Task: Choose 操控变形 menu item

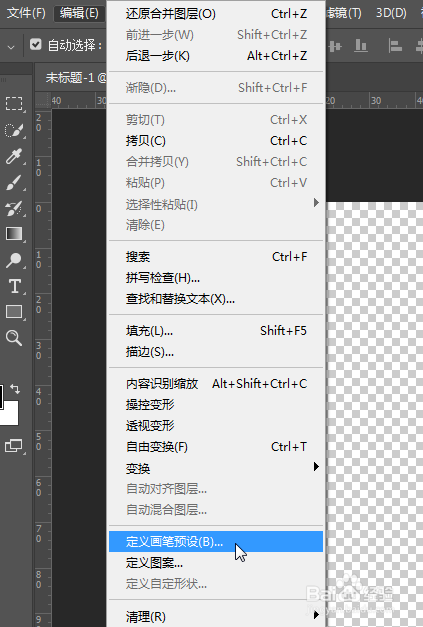Action: pos(216,405)
